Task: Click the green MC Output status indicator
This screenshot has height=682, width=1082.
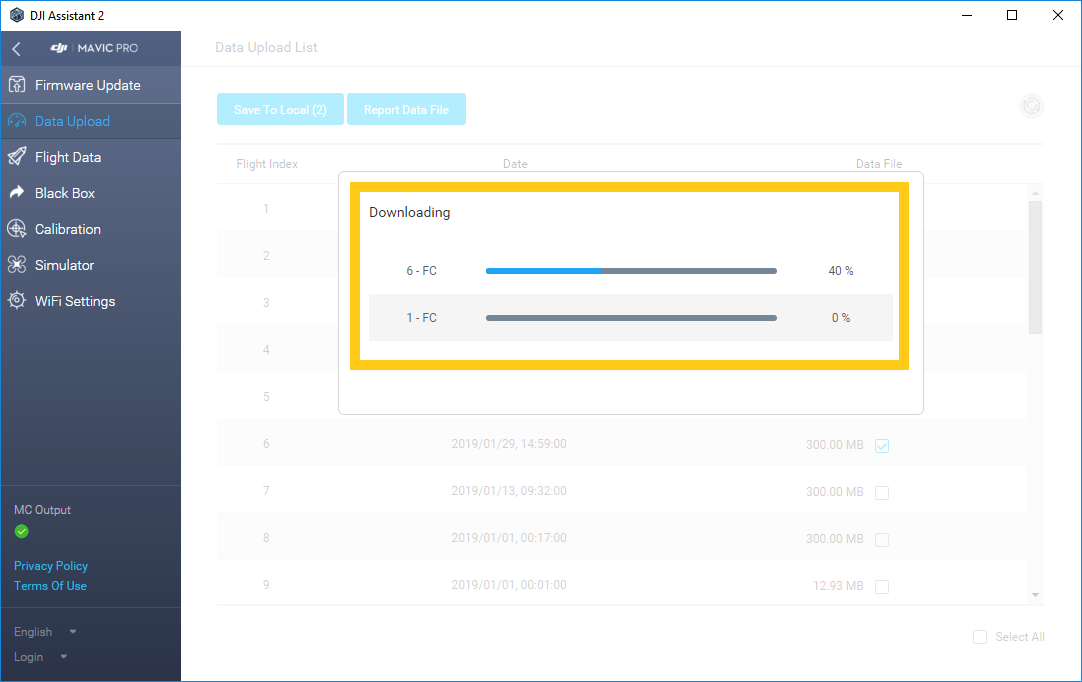Action: (21, 531)
